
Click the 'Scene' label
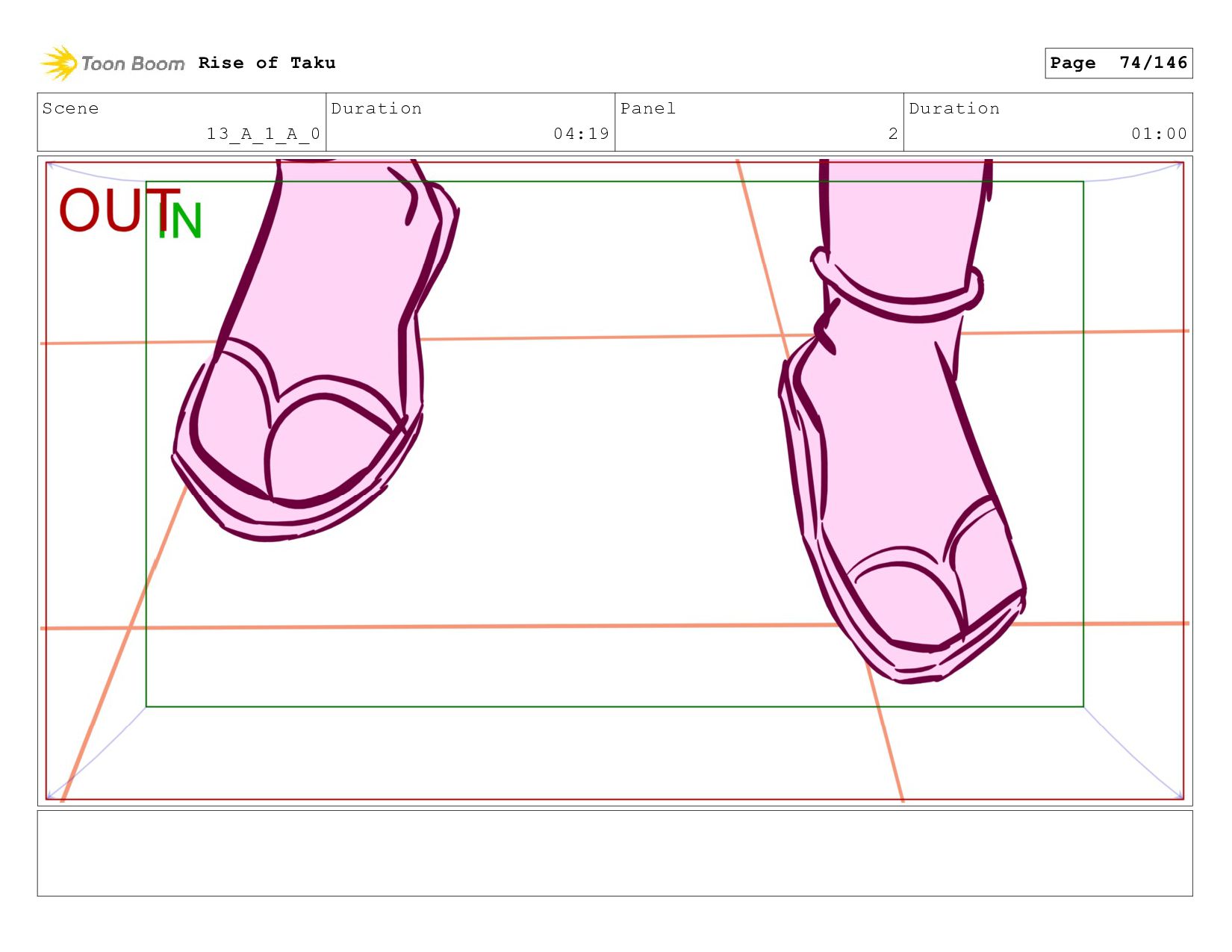[70, 108]
